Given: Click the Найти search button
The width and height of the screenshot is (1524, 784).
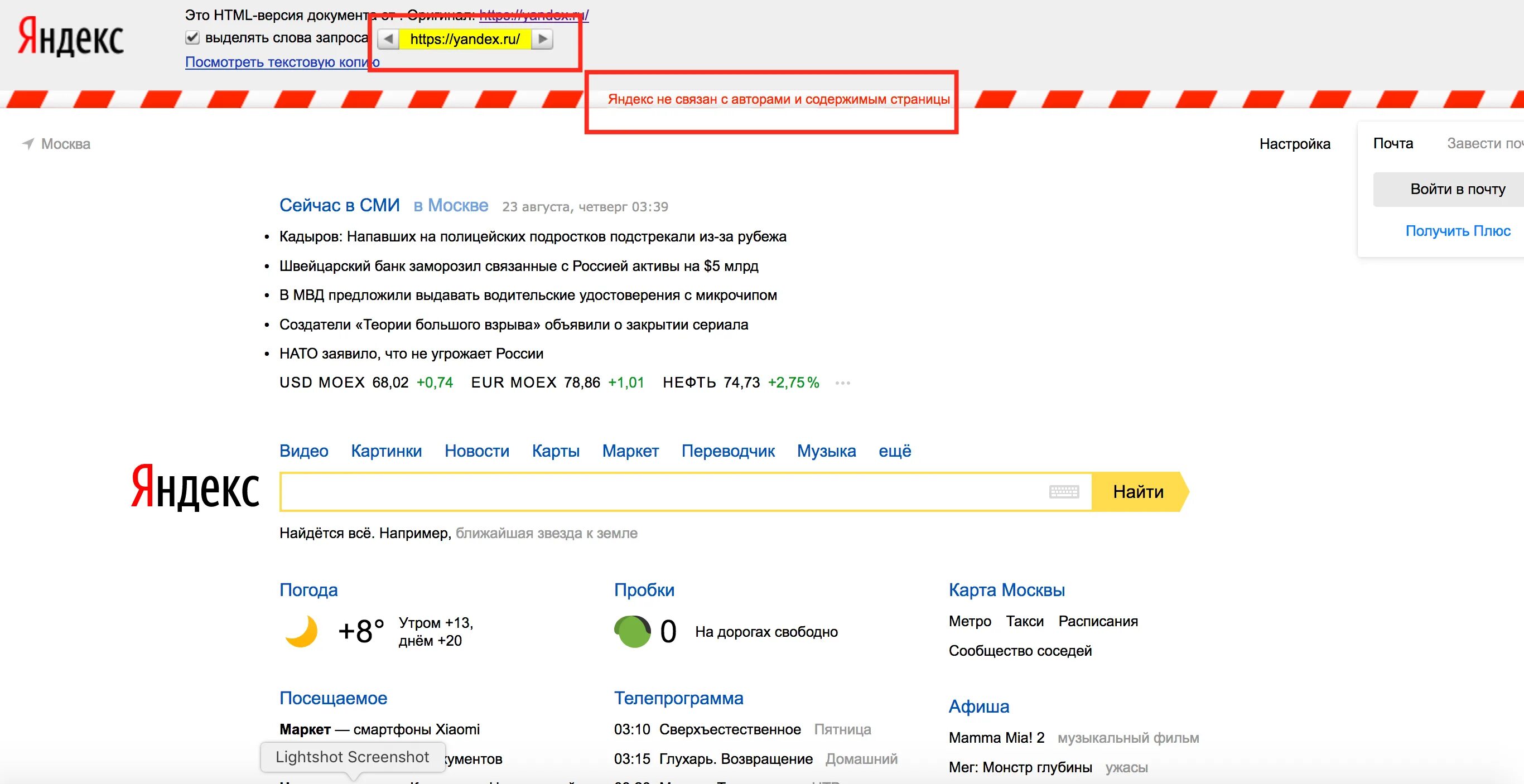Looking at the screenshot, I should pos(1140,492).
